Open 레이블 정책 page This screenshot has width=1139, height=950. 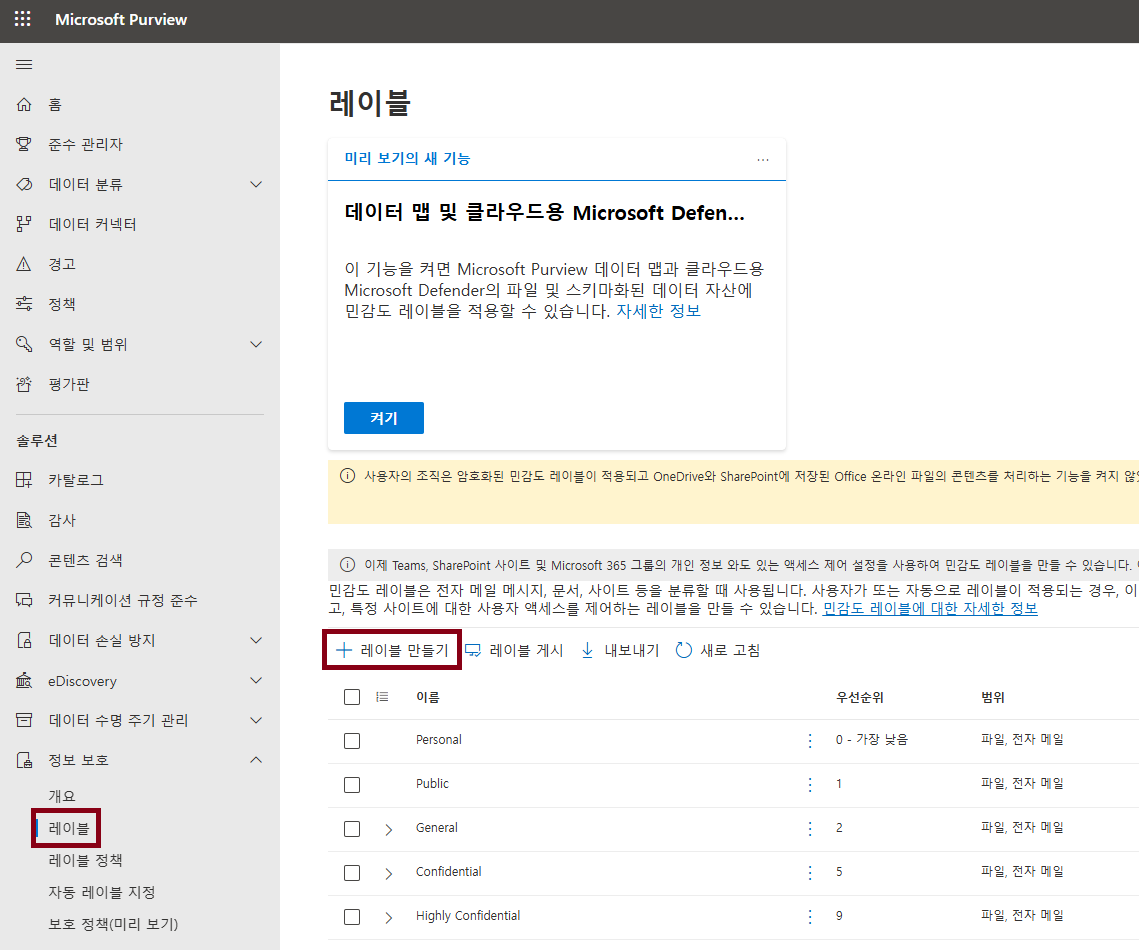(x=85, y=860)
